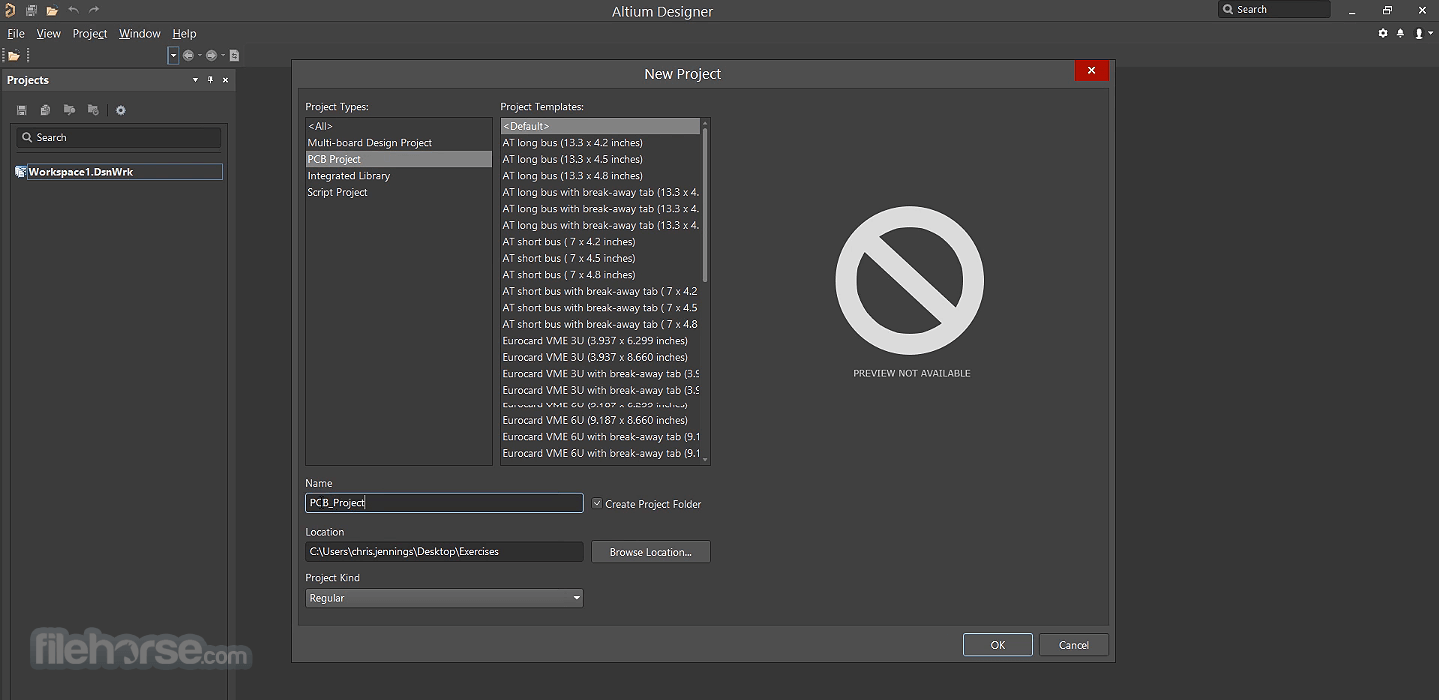This screenshot has width=1439, height=700.
Task: Click the document refresh icon in toolbar
Action: pyautogui.click(x=234, y=56)
